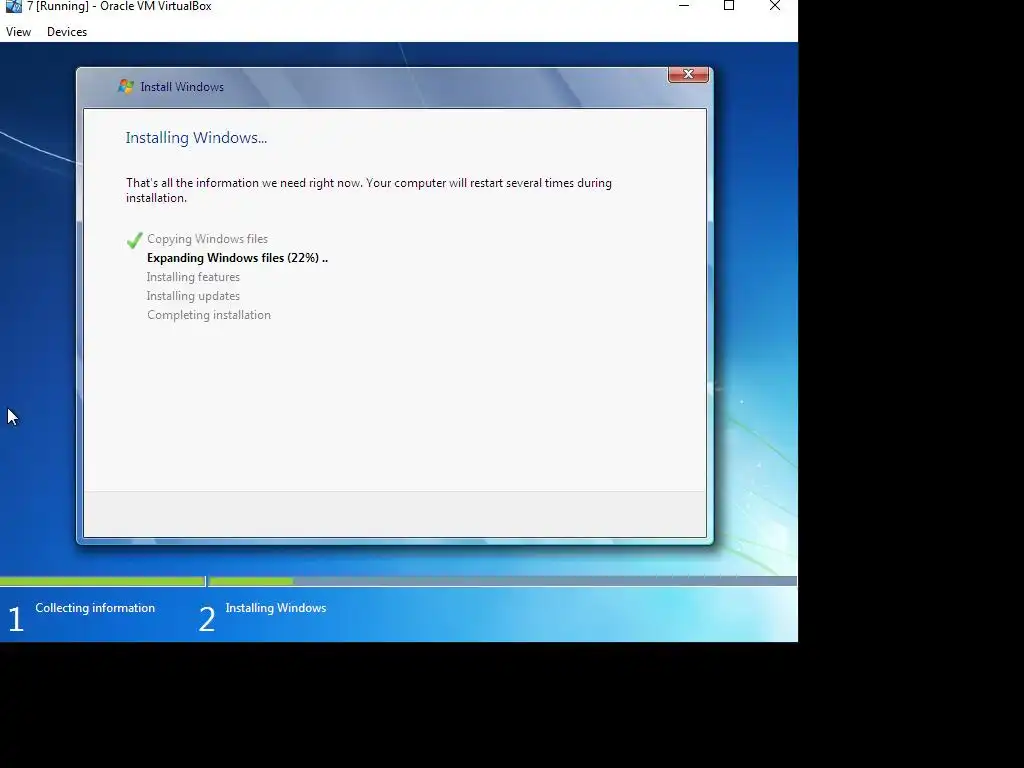Click the VirtualBox title bar app icon

click(13, 7)
